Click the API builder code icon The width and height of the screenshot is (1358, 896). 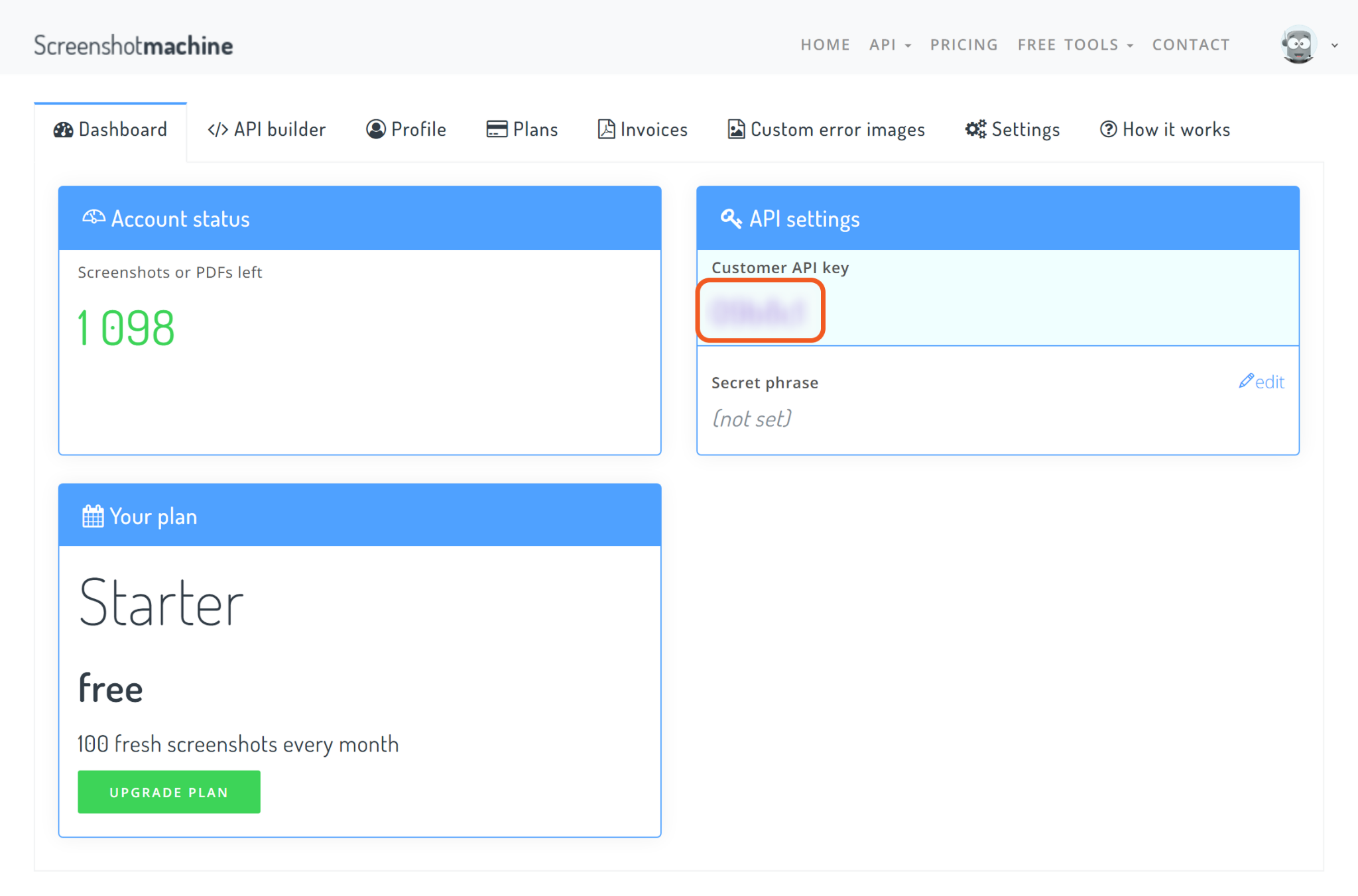coord(217,130)
